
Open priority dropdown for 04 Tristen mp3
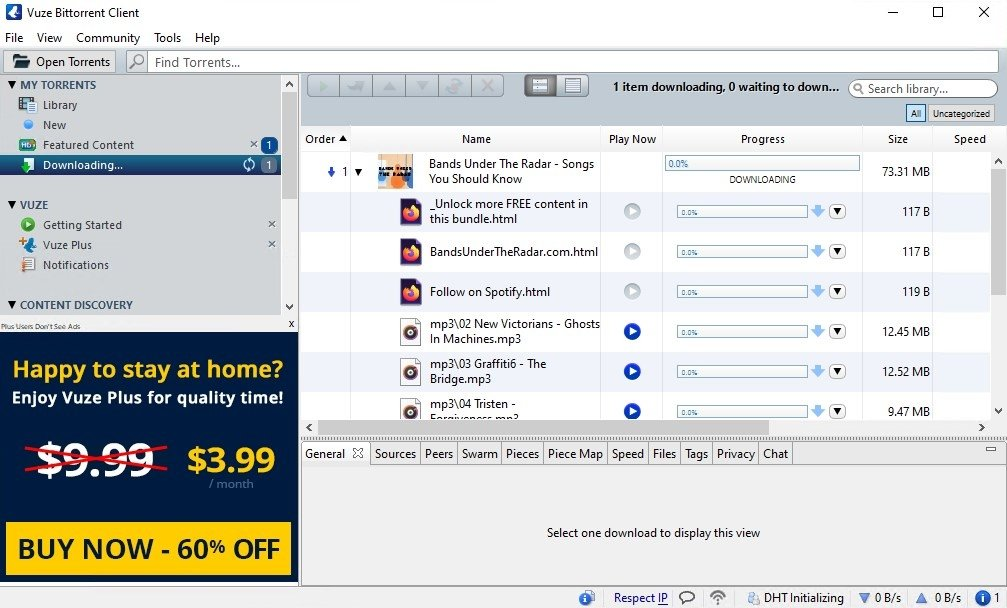pyautogui.click(x=837, y=411)
